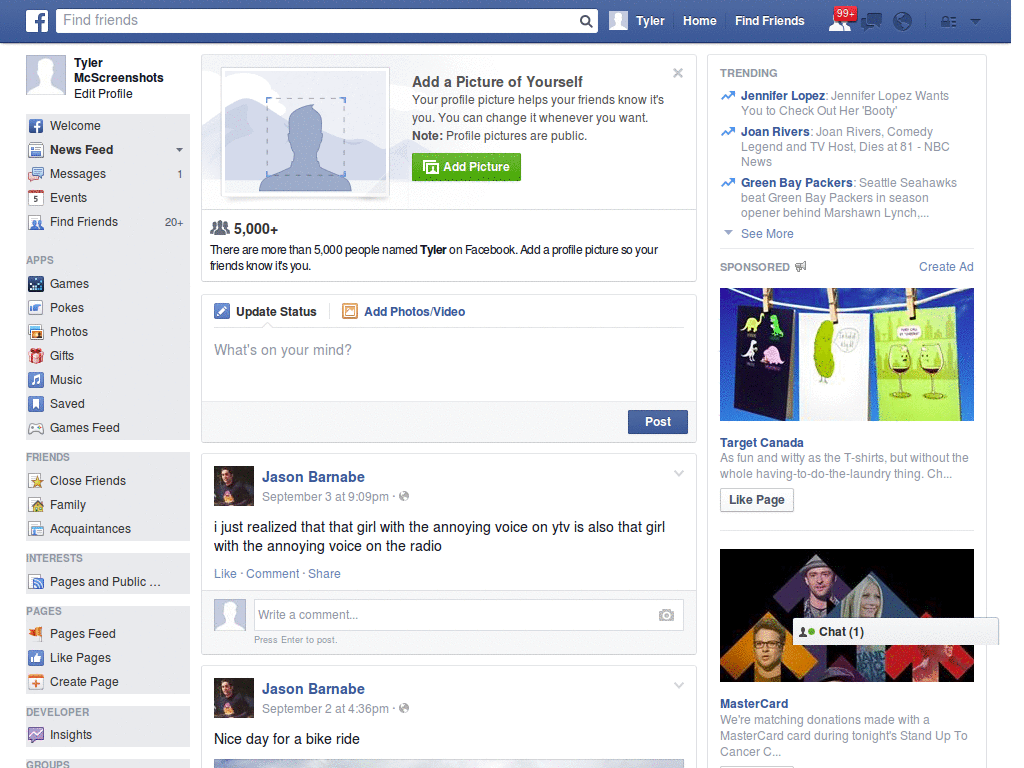Click the Like Pages thumbs-up icon
Image resolution: width=1024 pixels, height=768 pixels.
36,658
